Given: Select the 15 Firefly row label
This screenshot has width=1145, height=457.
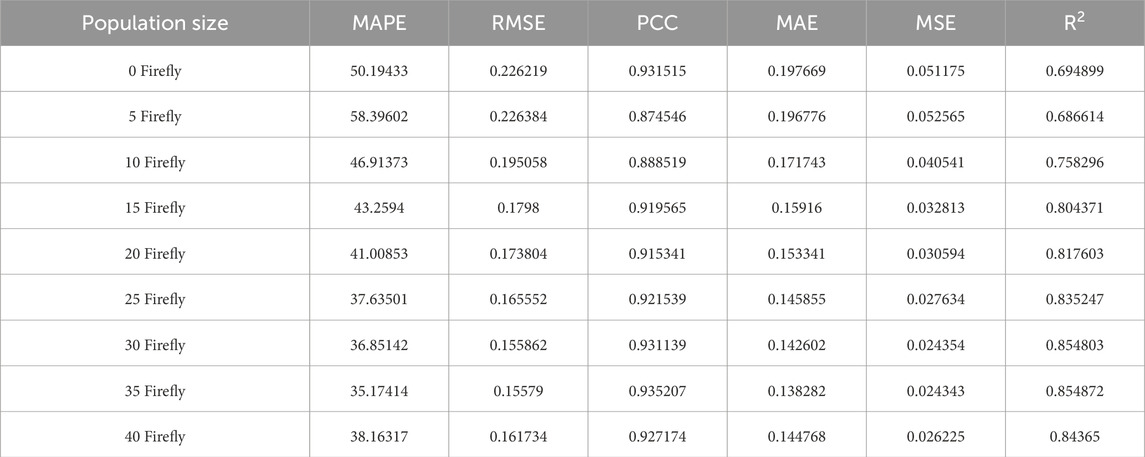Looking at the screenshot, I should pos(154,208).
